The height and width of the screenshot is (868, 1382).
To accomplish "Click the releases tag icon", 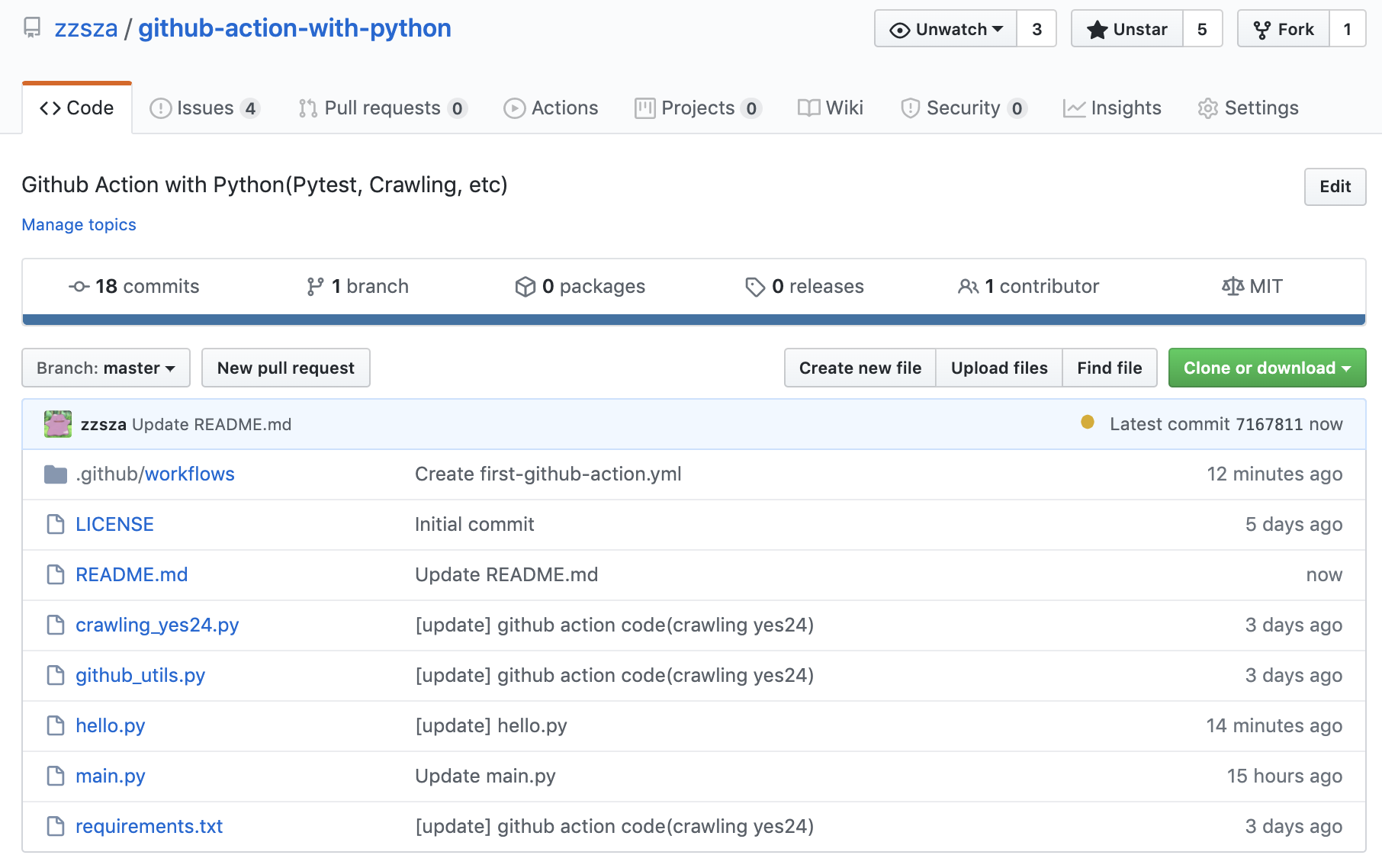I will 754,287.
